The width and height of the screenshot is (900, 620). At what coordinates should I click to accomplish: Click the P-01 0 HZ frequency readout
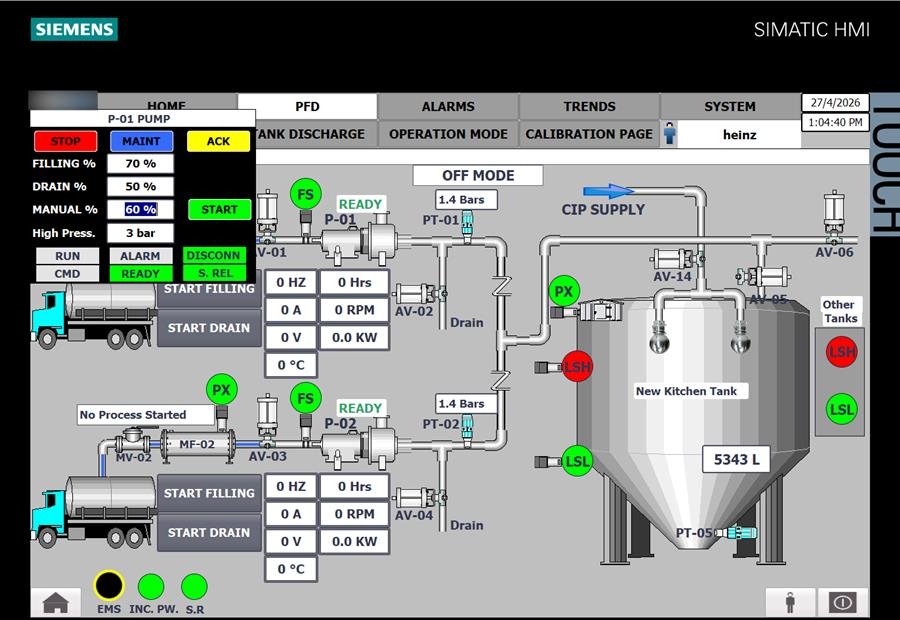291,282
